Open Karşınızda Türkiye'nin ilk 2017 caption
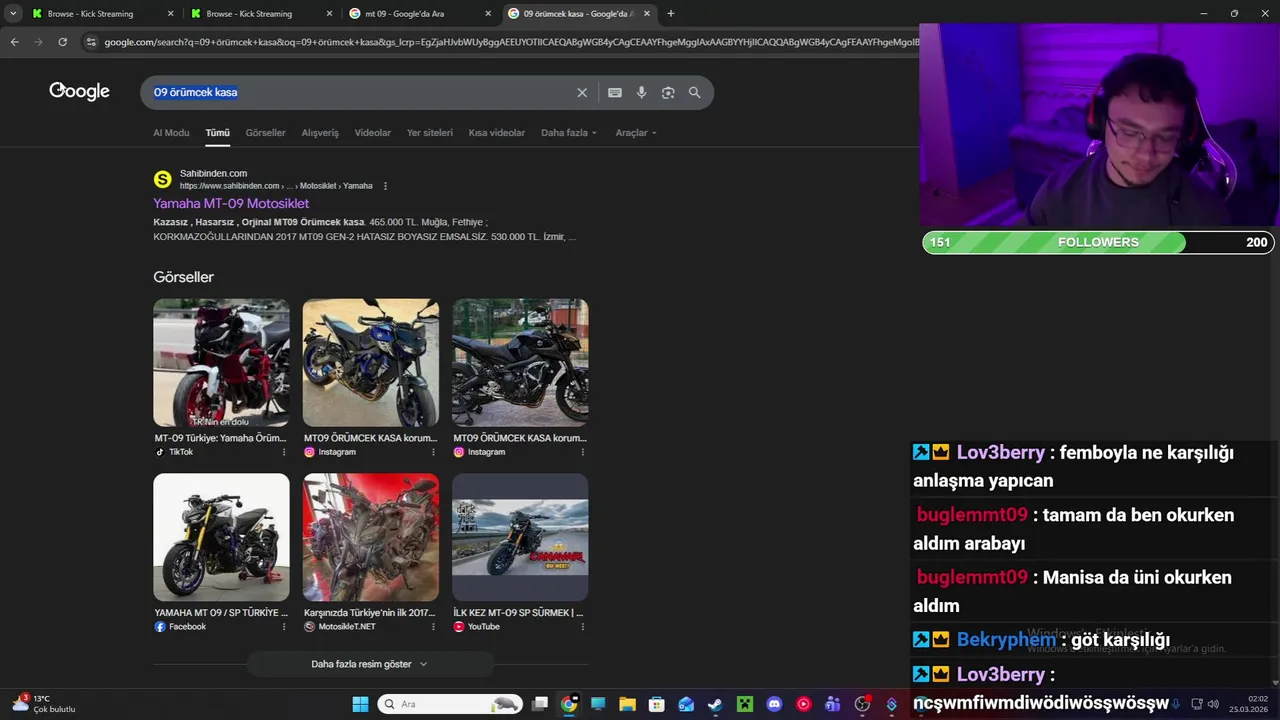Screen dimensions: 1280x720 click(370, 613)
